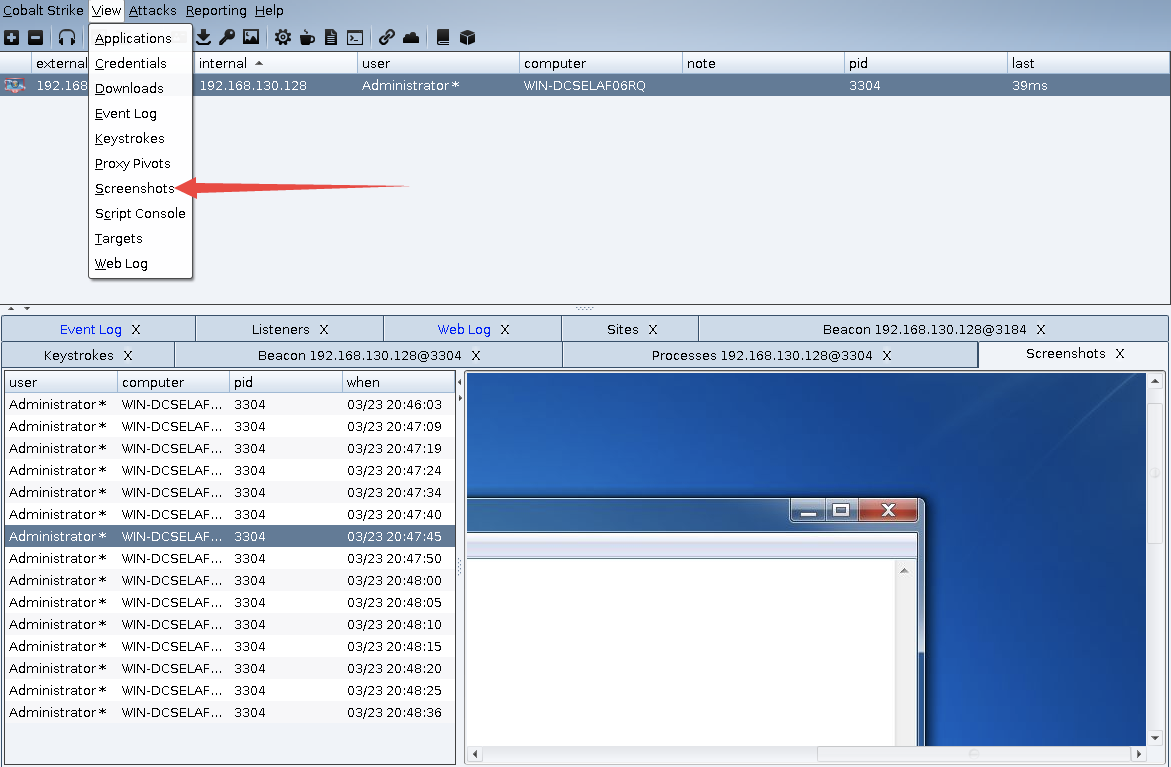Select screenshot taken at 03/23 20:48:15
The image size is (1171, 767).
(x=230, y=647)
